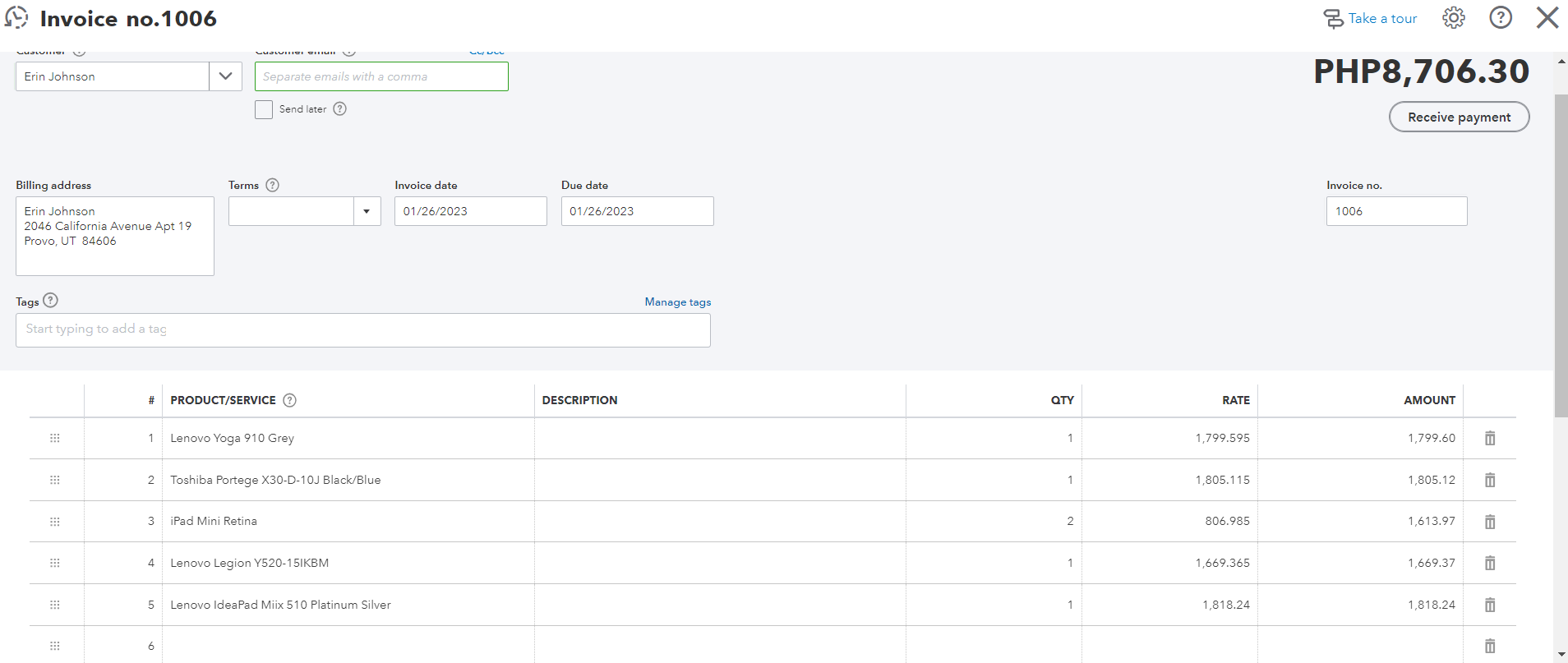Click the Tags input field
1568x663 pixels.
click(x=362, y=329)
